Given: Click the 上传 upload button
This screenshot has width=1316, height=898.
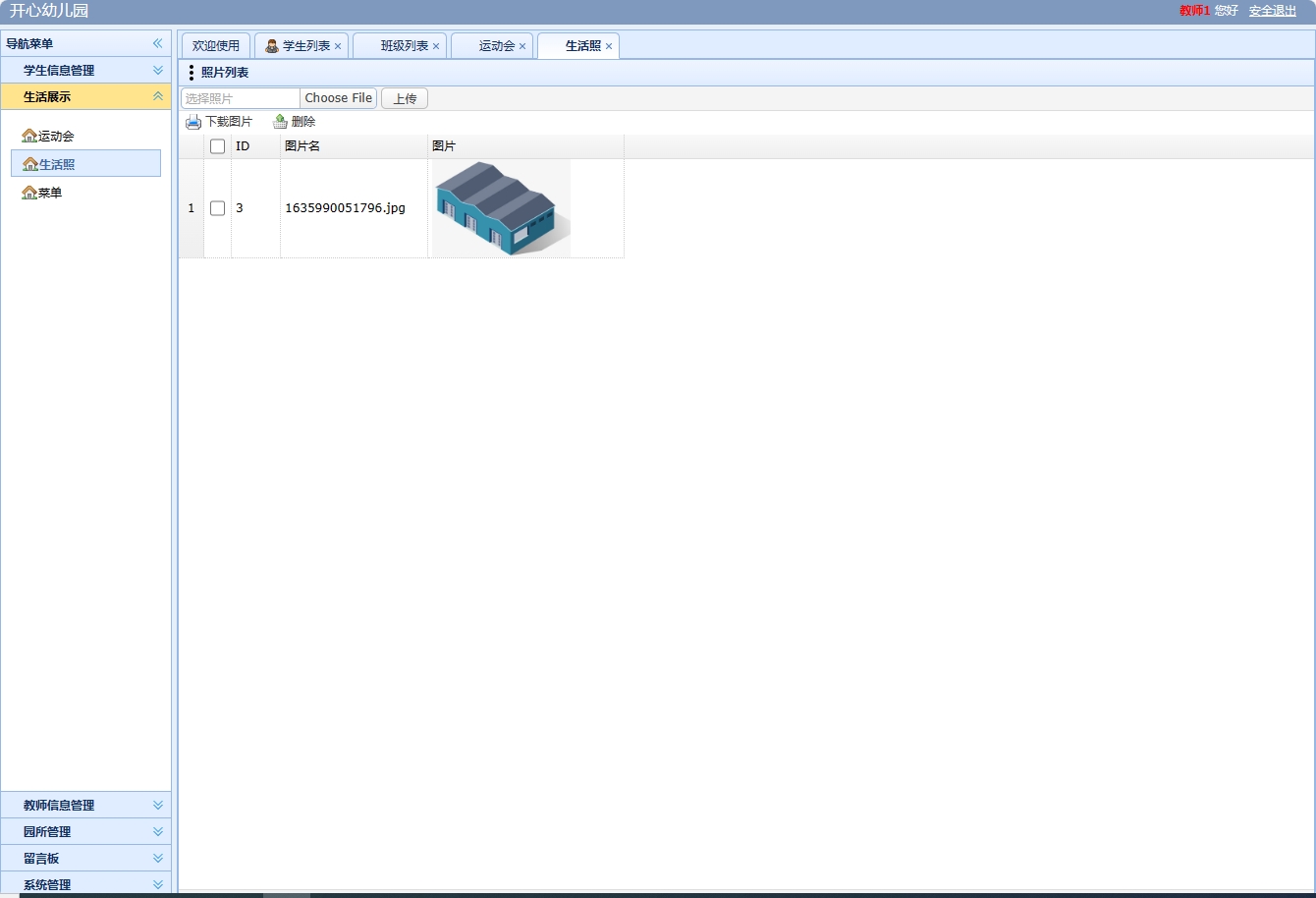Looking at the screenshot, I should [x=405, y=98].
